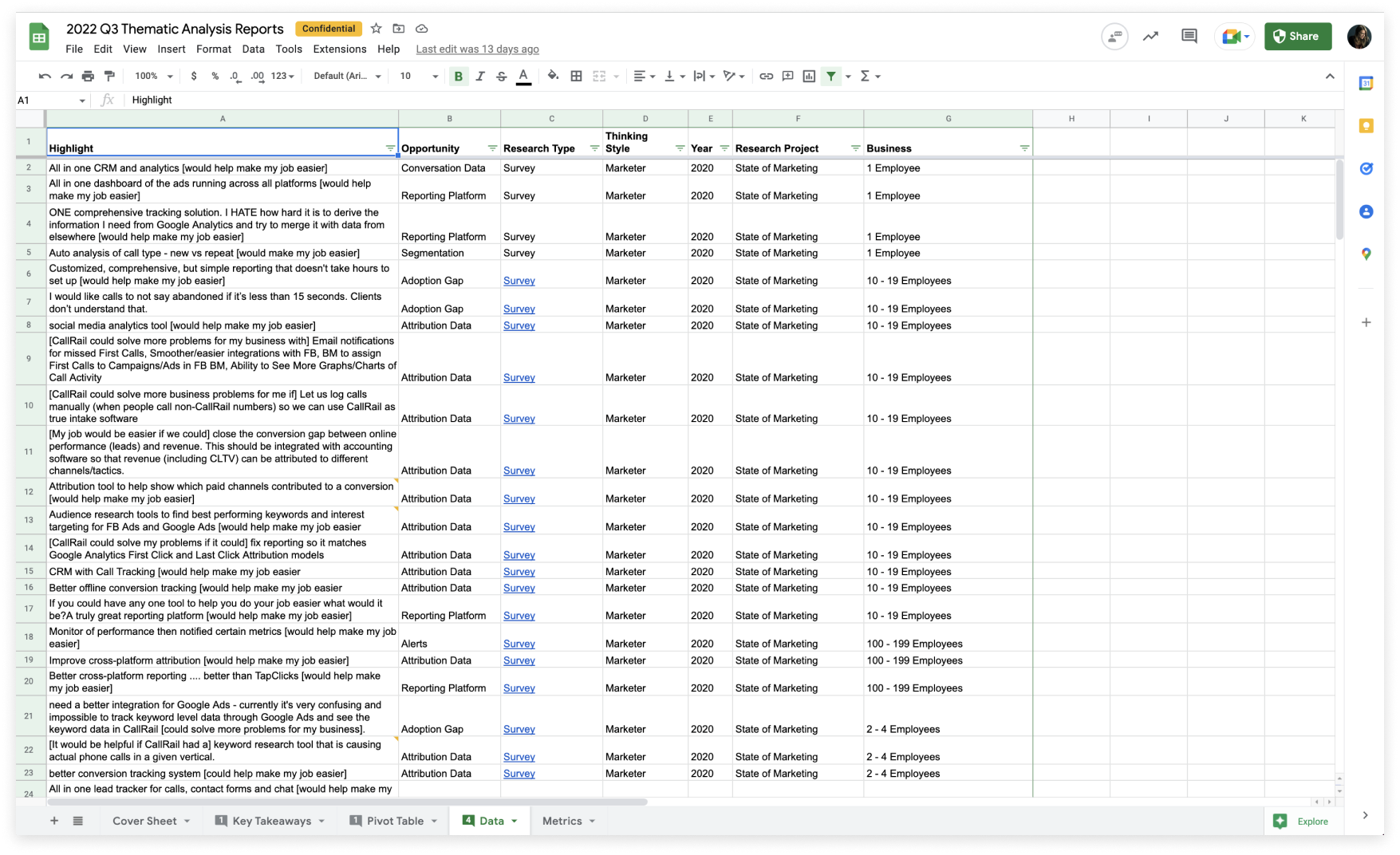Click the Name box showing A1
Viewport: 1400px width, 855px height.
pyautogui.click(x=52, y=100)
